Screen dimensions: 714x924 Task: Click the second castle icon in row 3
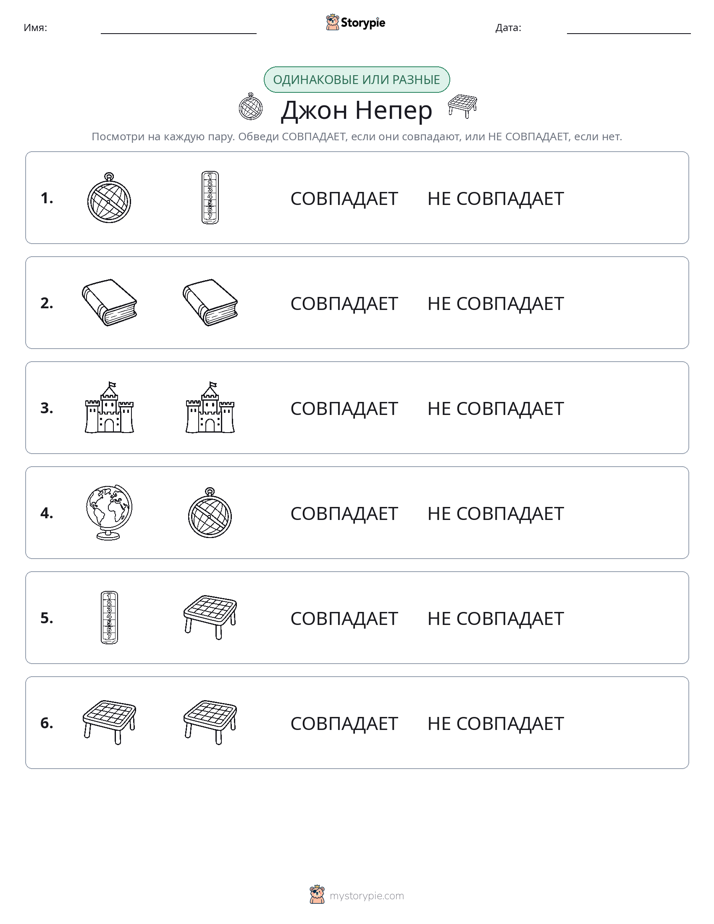tap(210, 407)
